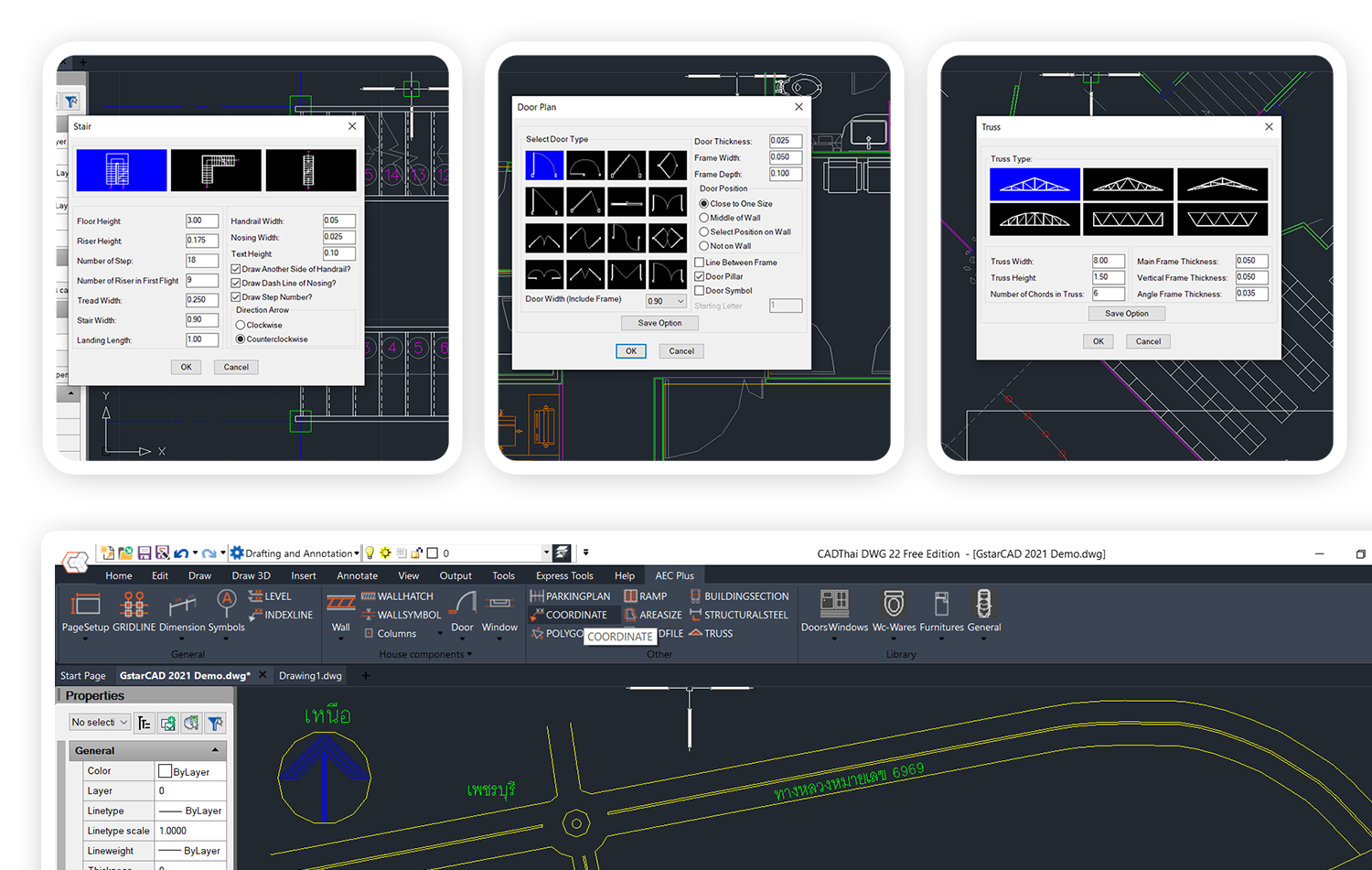Expand the PageSetup dropdown arrow
The image size is (1372, 870).
[x=85, y=639]
